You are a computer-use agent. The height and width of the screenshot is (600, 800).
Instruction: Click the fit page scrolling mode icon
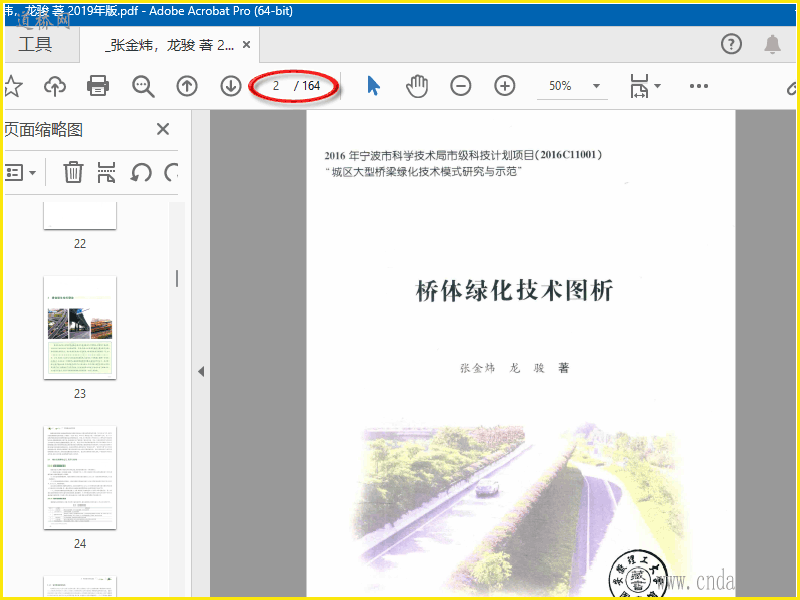click(x=639, y=86)
